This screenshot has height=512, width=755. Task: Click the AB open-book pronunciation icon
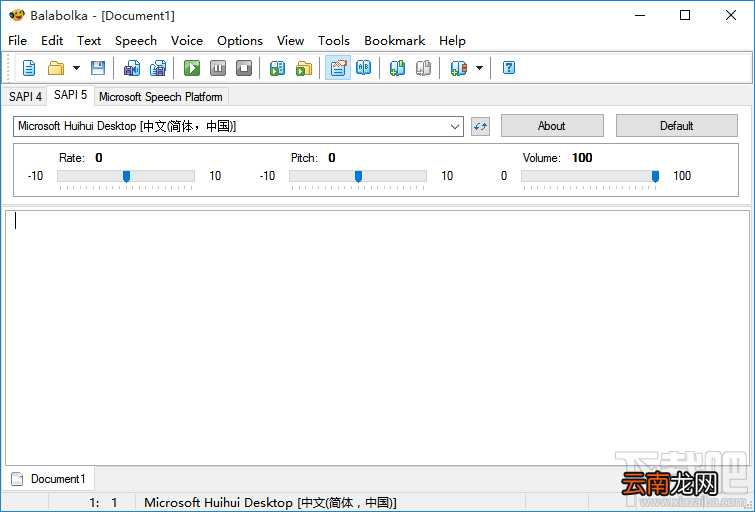click(364, 68)
